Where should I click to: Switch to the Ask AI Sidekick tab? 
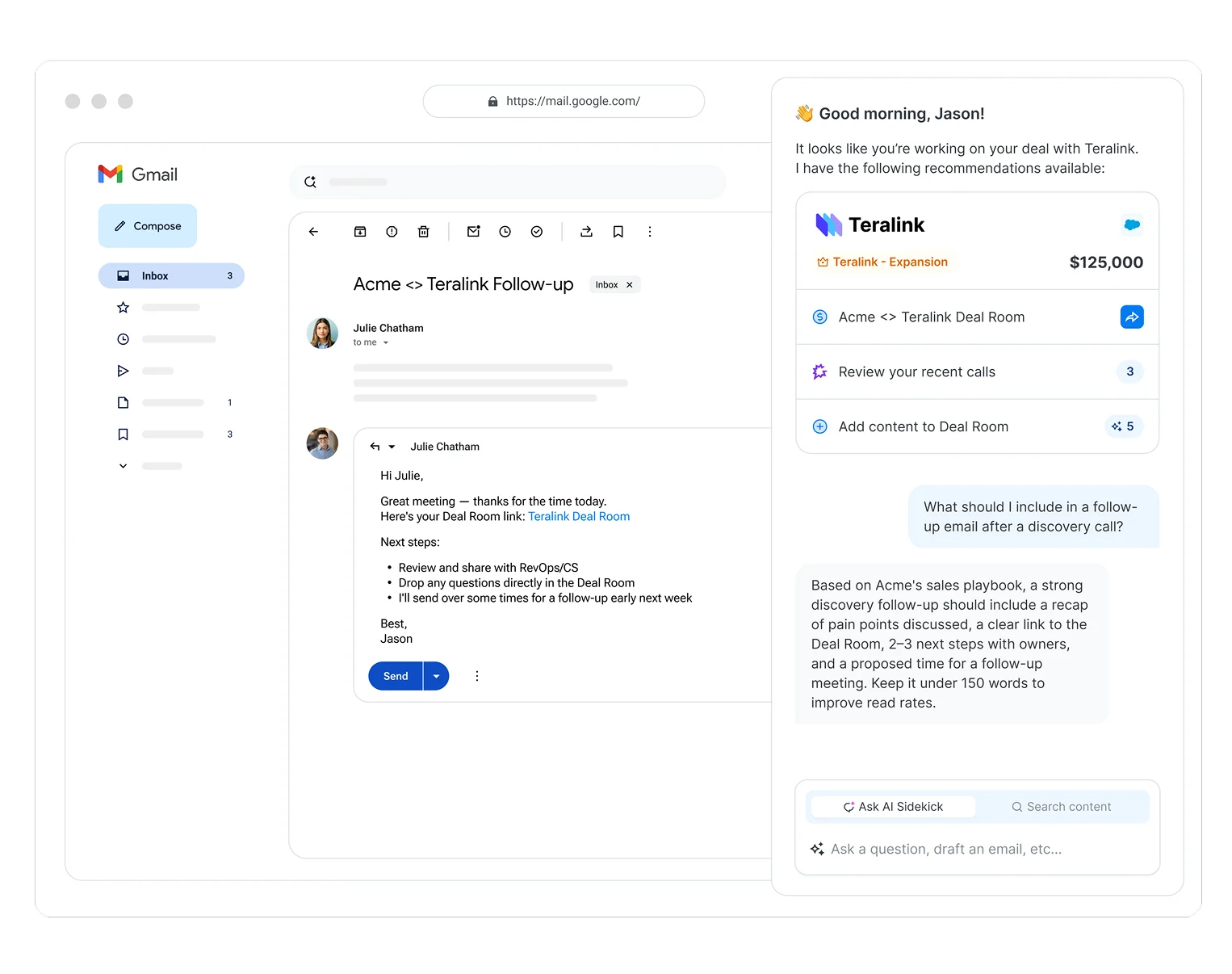tap(893, 807)
